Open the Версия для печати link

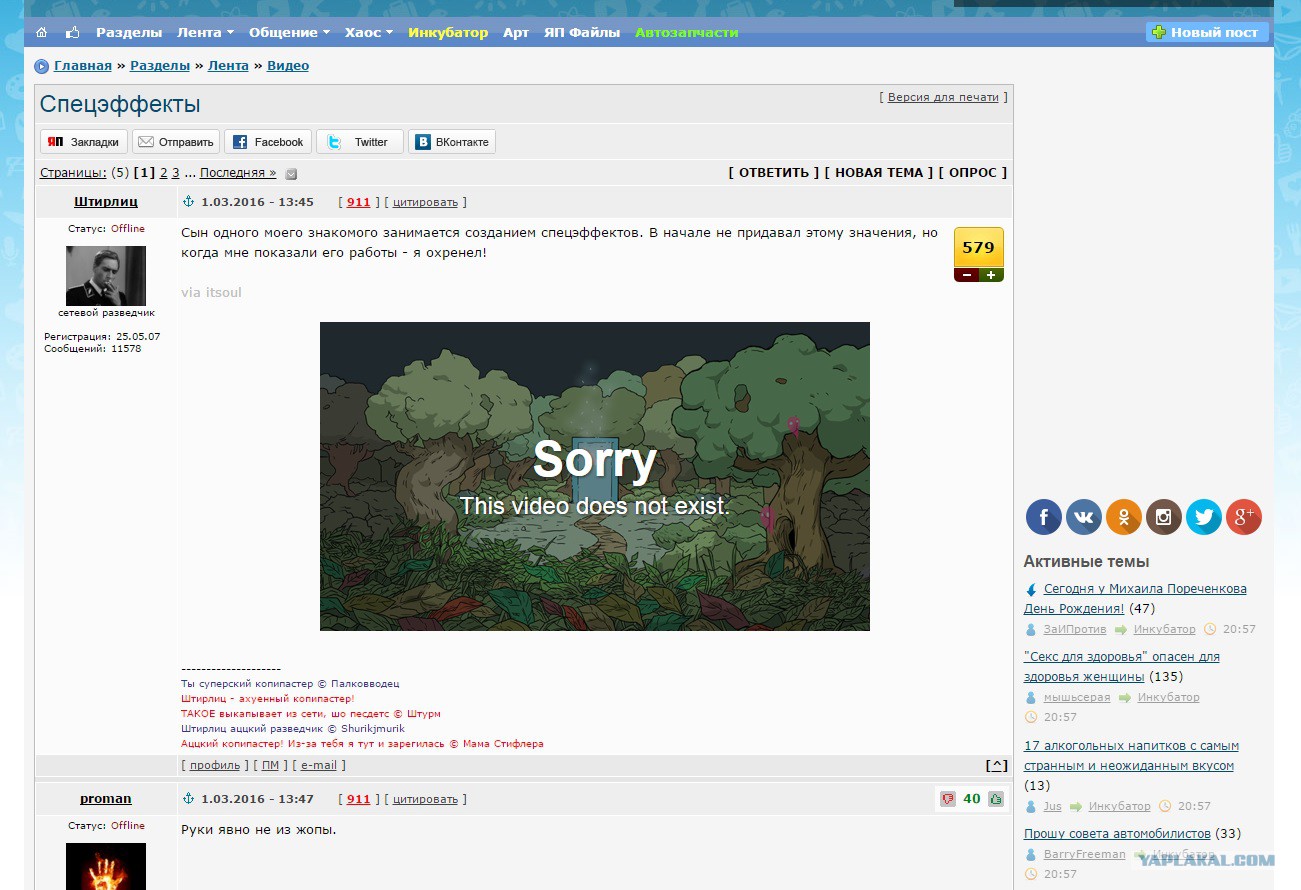[x=943, y=97]
